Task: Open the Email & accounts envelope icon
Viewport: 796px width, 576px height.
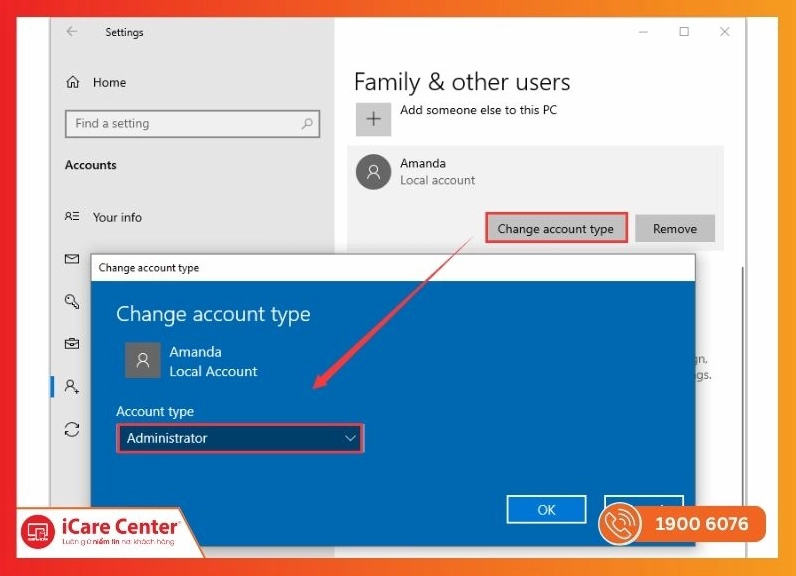Action: (x=72, y=259)
